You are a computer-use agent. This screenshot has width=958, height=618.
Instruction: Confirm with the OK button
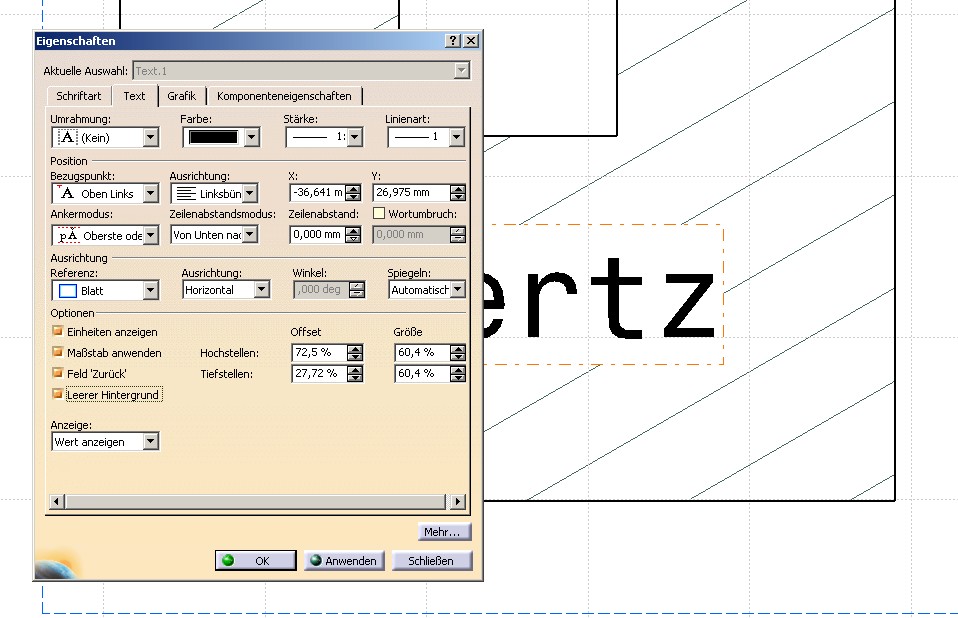tap(255, 561)
